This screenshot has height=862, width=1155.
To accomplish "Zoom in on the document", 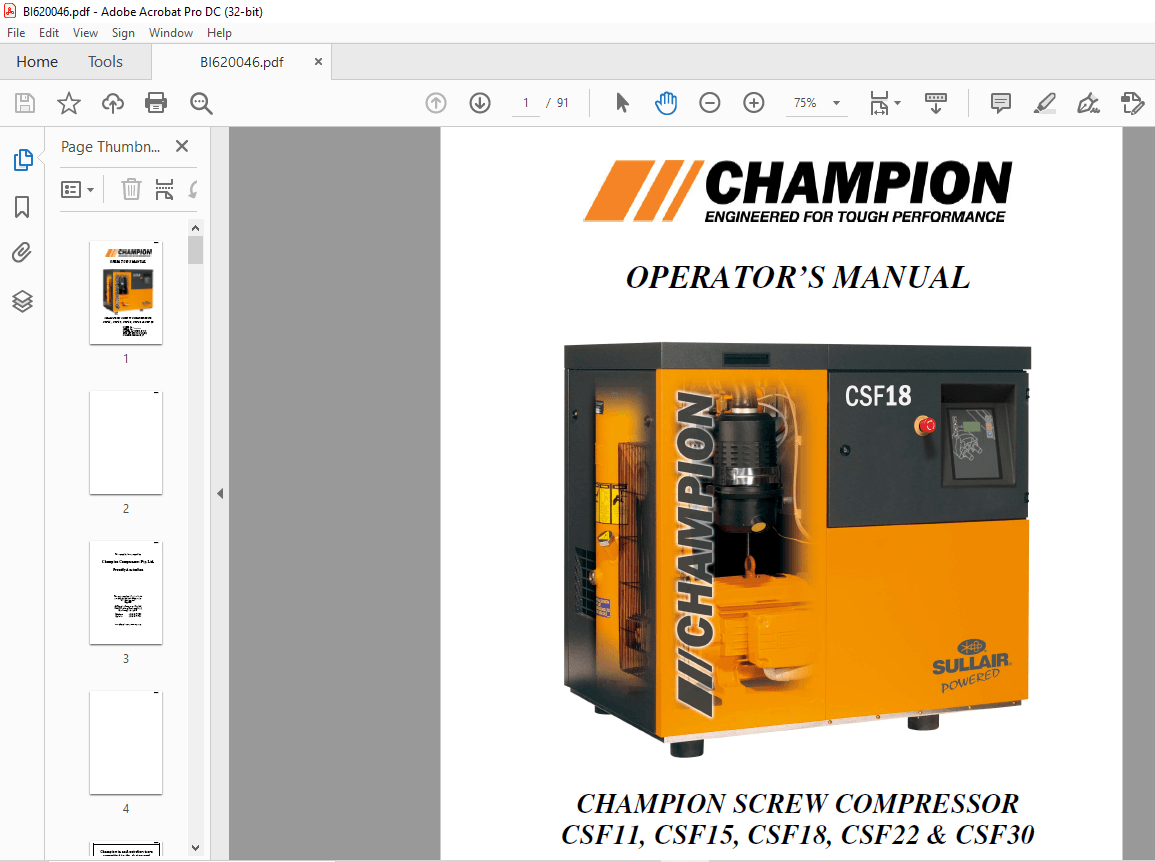I will [753, 102].
